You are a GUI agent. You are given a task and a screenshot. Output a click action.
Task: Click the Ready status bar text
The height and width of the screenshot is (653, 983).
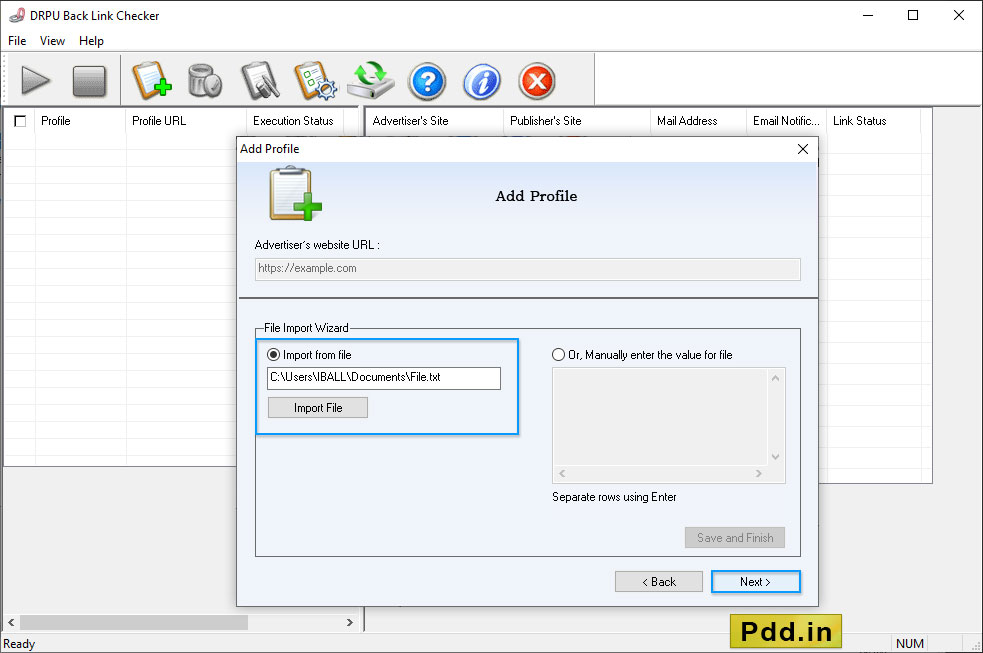point(19,644)
